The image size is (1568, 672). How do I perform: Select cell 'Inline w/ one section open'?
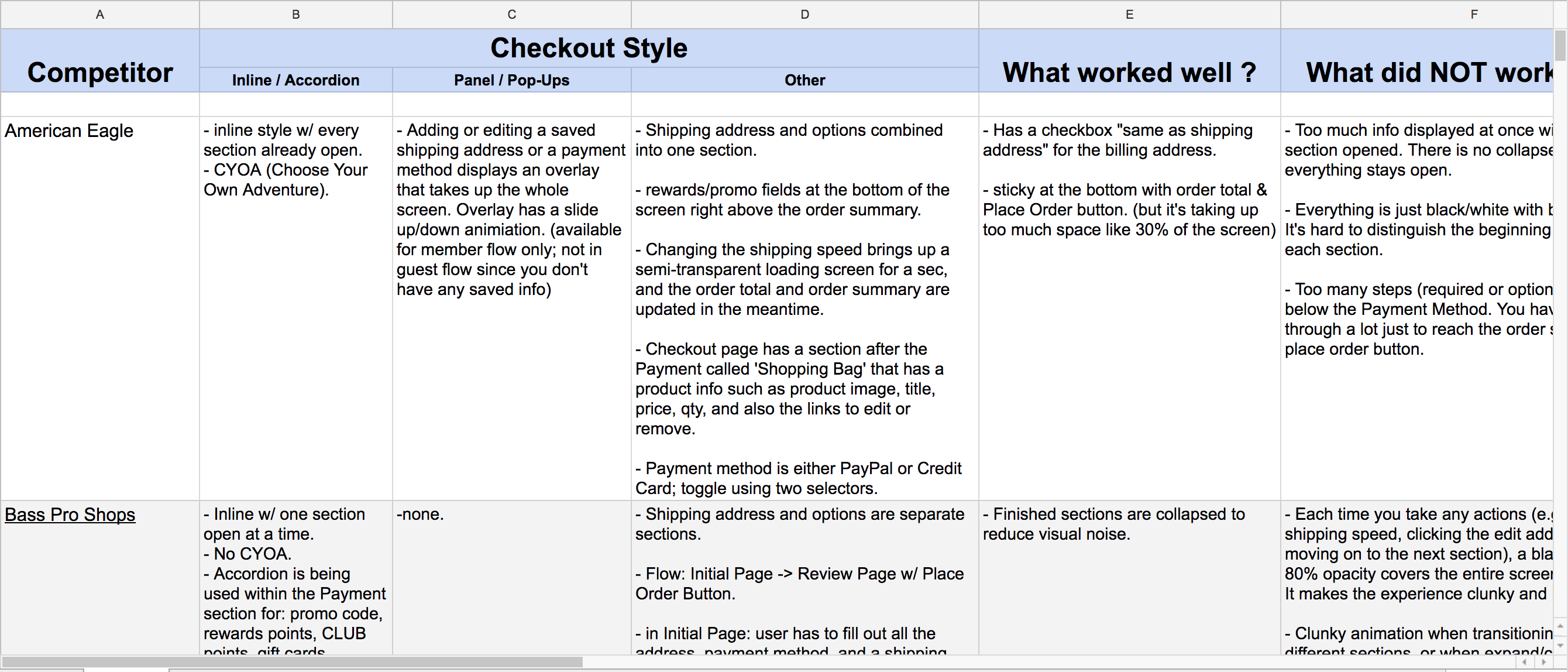click(x=296, y=578)
